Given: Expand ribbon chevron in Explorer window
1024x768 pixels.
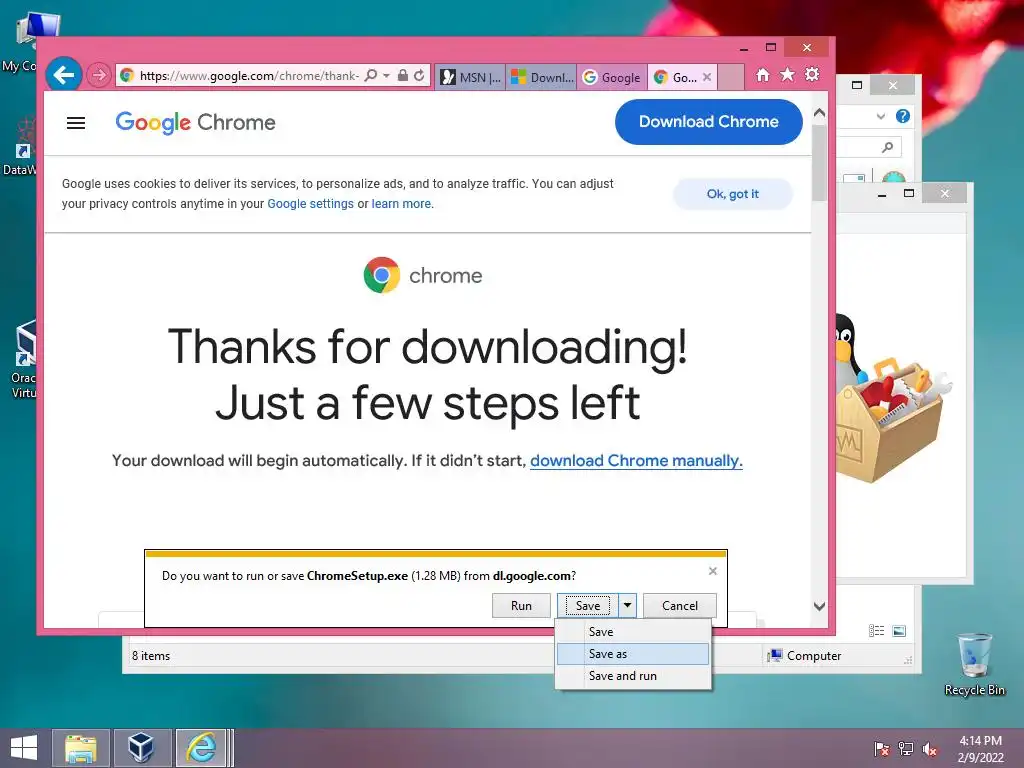Looking at the screenshot, I should 881,116.
